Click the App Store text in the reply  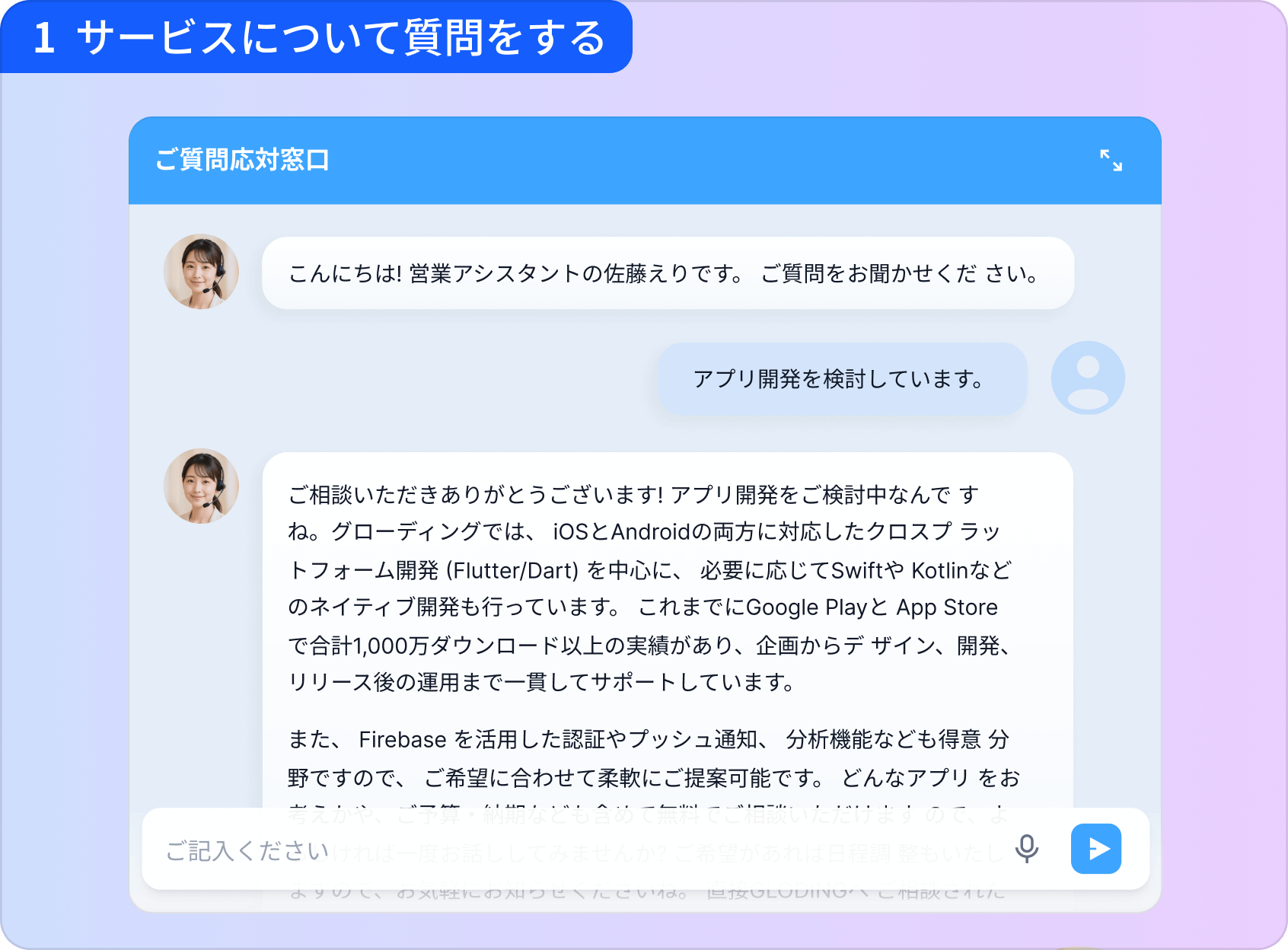coord(947,607)
